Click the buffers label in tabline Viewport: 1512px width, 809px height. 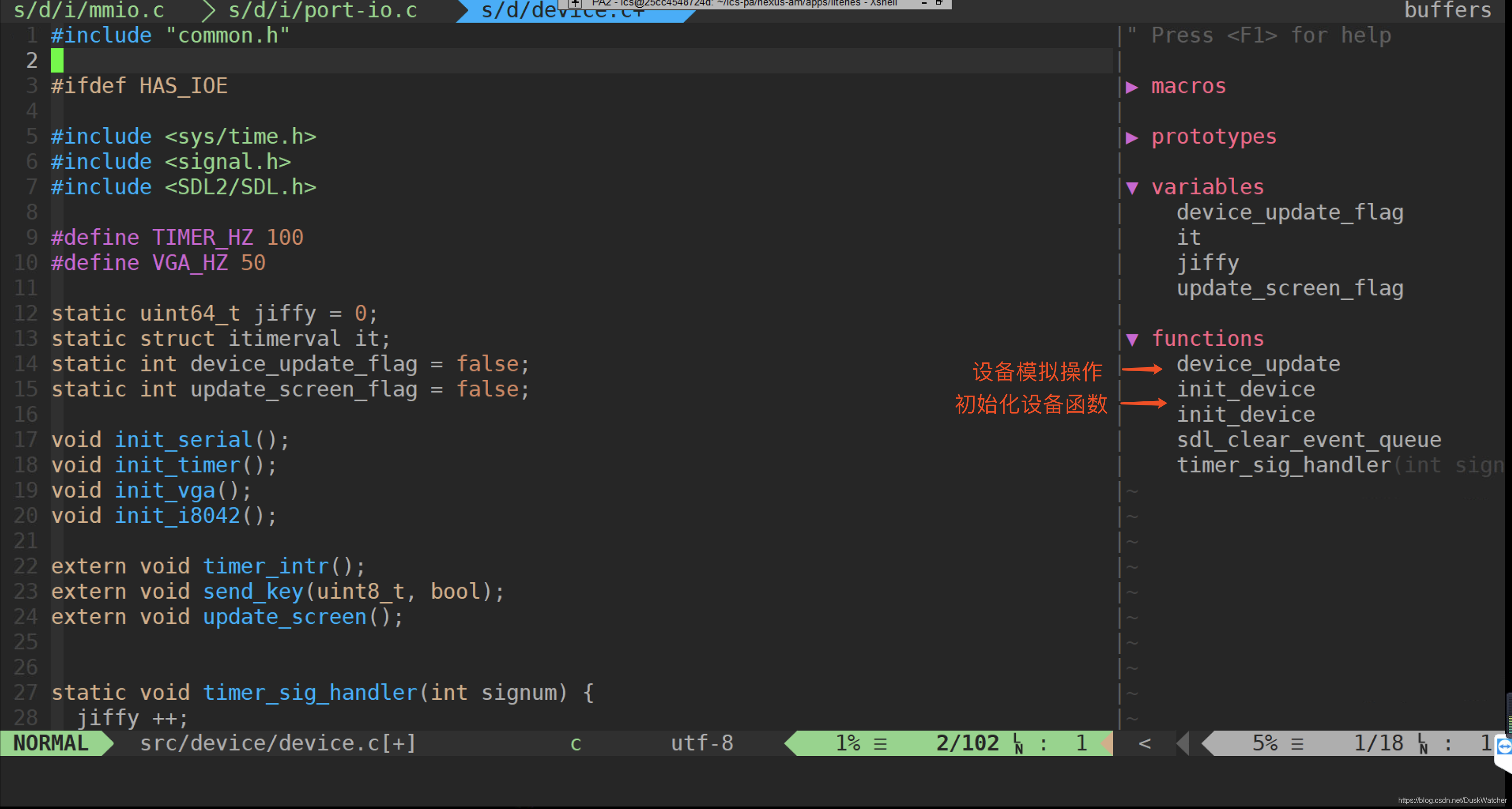[1447, 10]
